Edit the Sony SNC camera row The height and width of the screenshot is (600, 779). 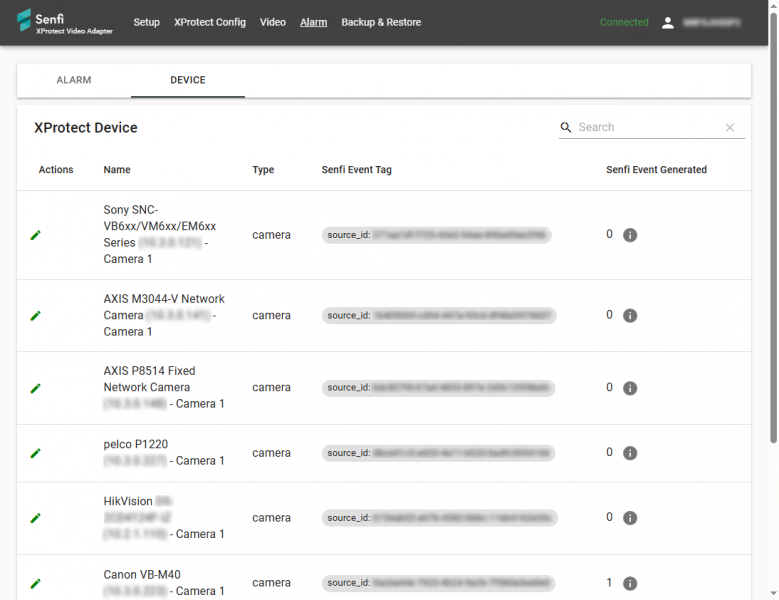(36, 235)
